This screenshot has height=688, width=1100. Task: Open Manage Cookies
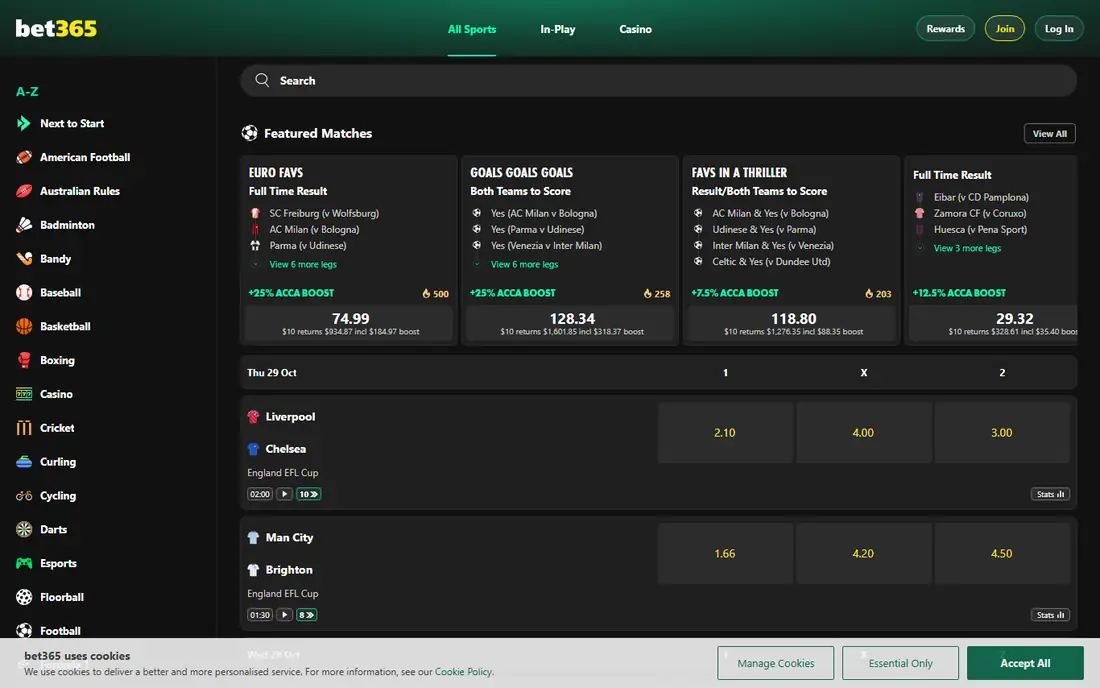[775, 663]
